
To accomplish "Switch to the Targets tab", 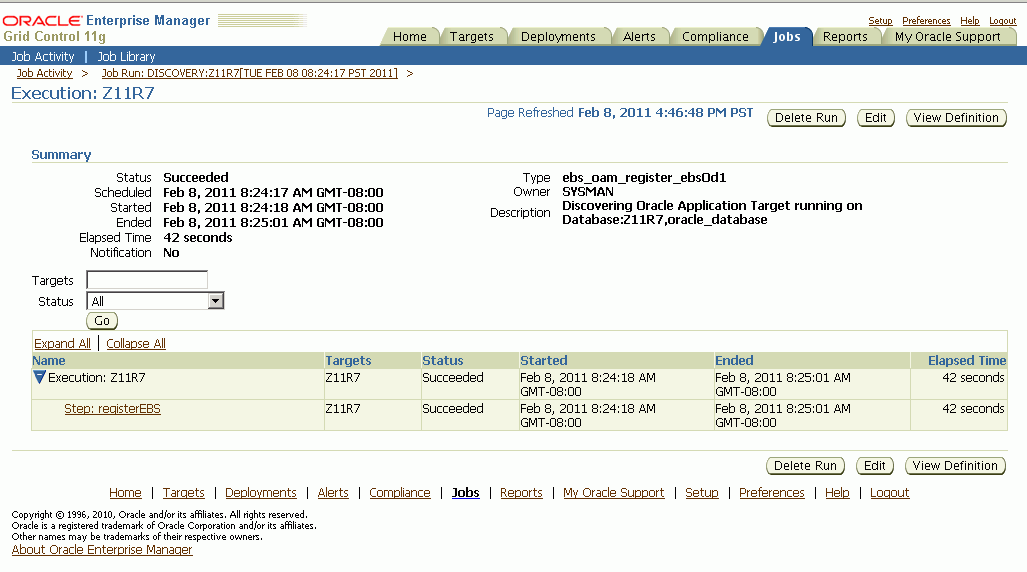I will [x=472, y=37].
